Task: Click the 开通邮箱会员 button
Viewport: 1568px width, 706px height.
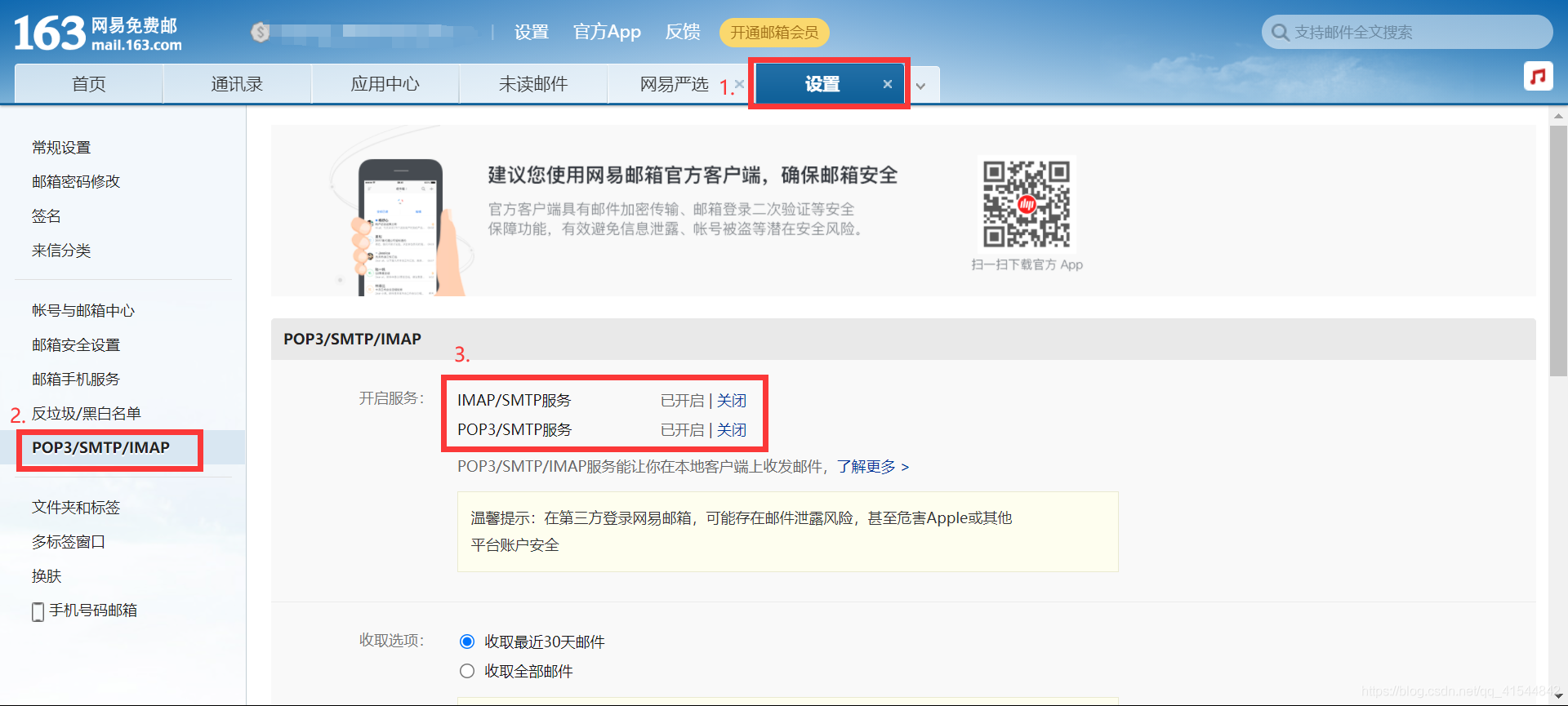Action: coord(774,33)
